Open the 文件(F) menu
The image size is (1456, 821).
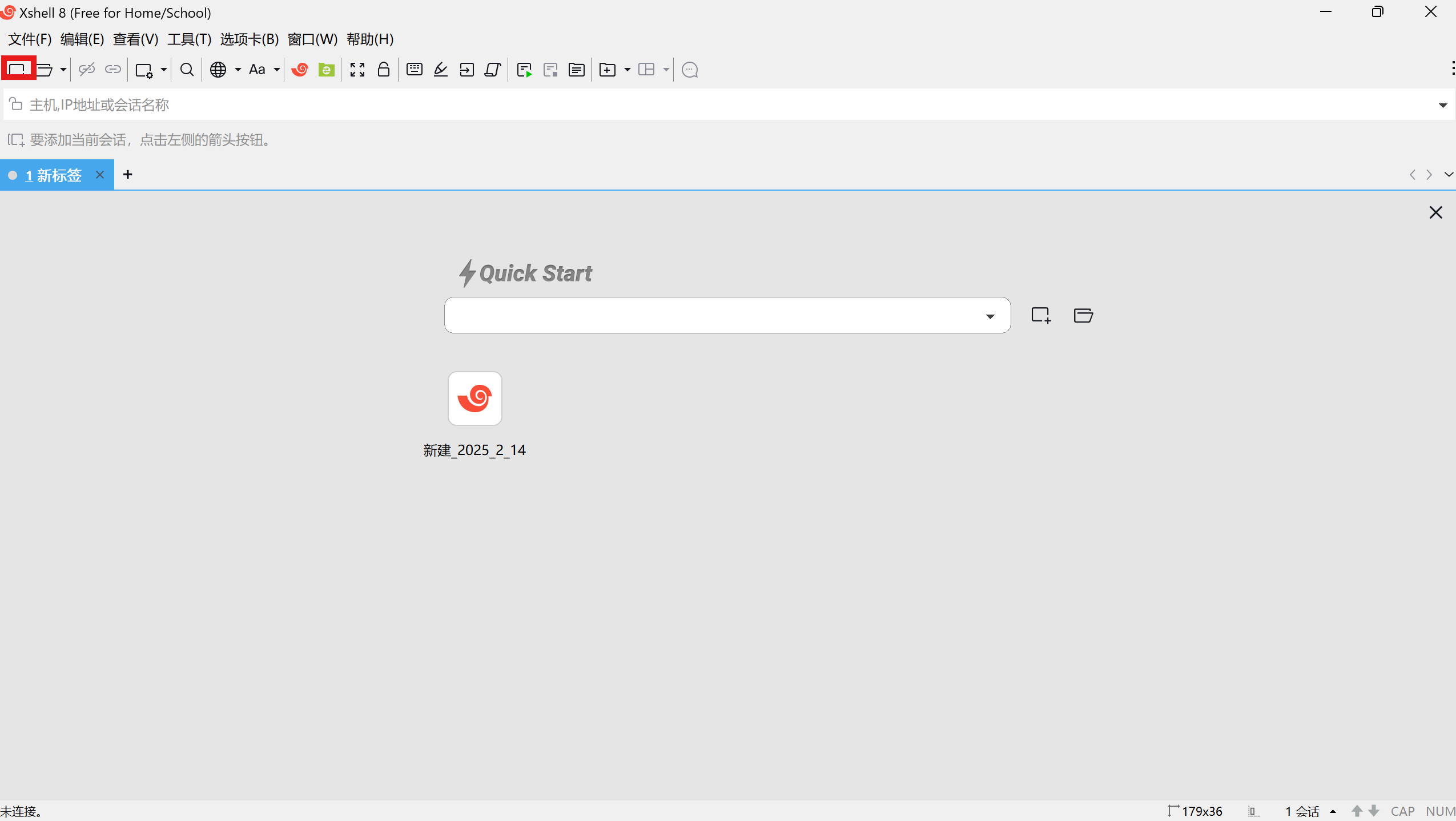pyautogui.click(x=30, y=39)
